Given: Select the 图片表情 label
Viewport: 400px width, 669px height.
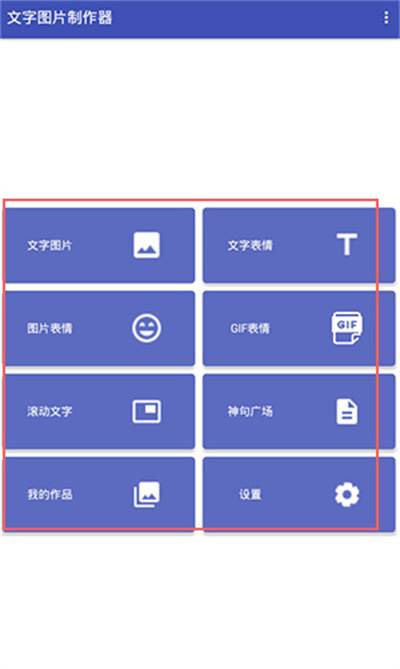Looking at the screenshot, I should point(49,328).
